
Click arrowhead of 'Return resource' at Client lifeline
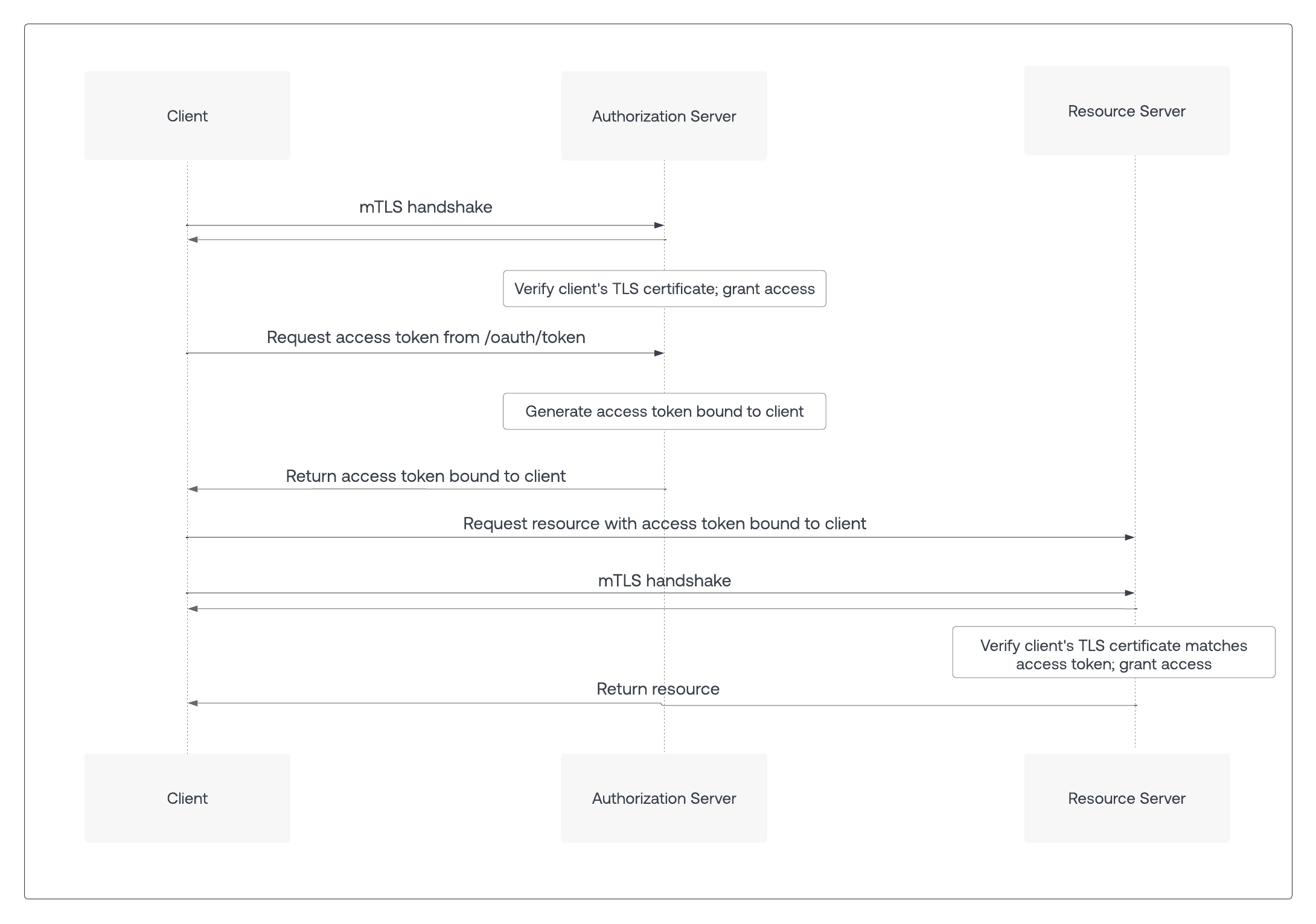pyautogui.click(x=193, y=703)
